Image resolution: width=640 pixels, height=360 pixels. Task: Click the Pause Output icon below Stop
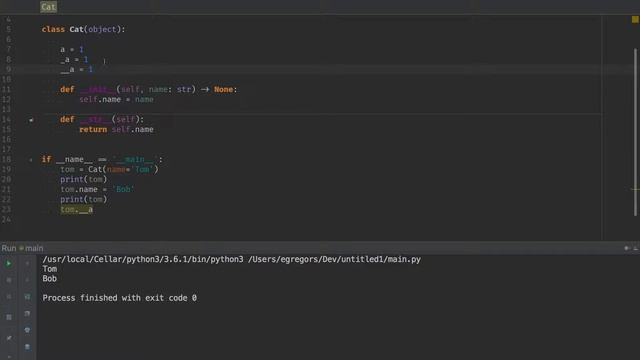tap(9, 297)
